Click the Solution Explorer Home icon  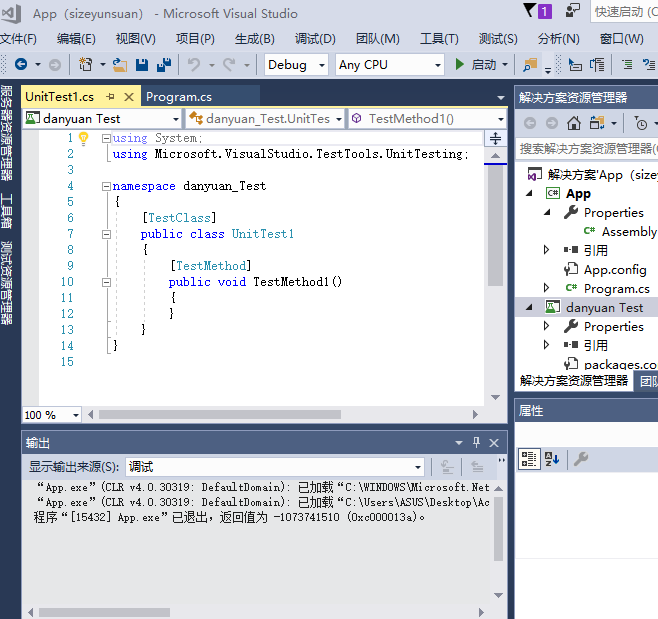[x=574, y=123]
